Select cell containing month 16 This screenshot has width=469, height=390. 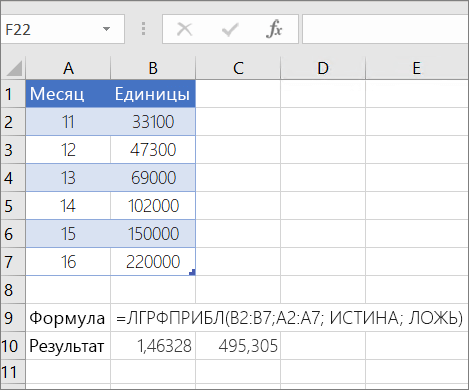[x=68, y=261]
